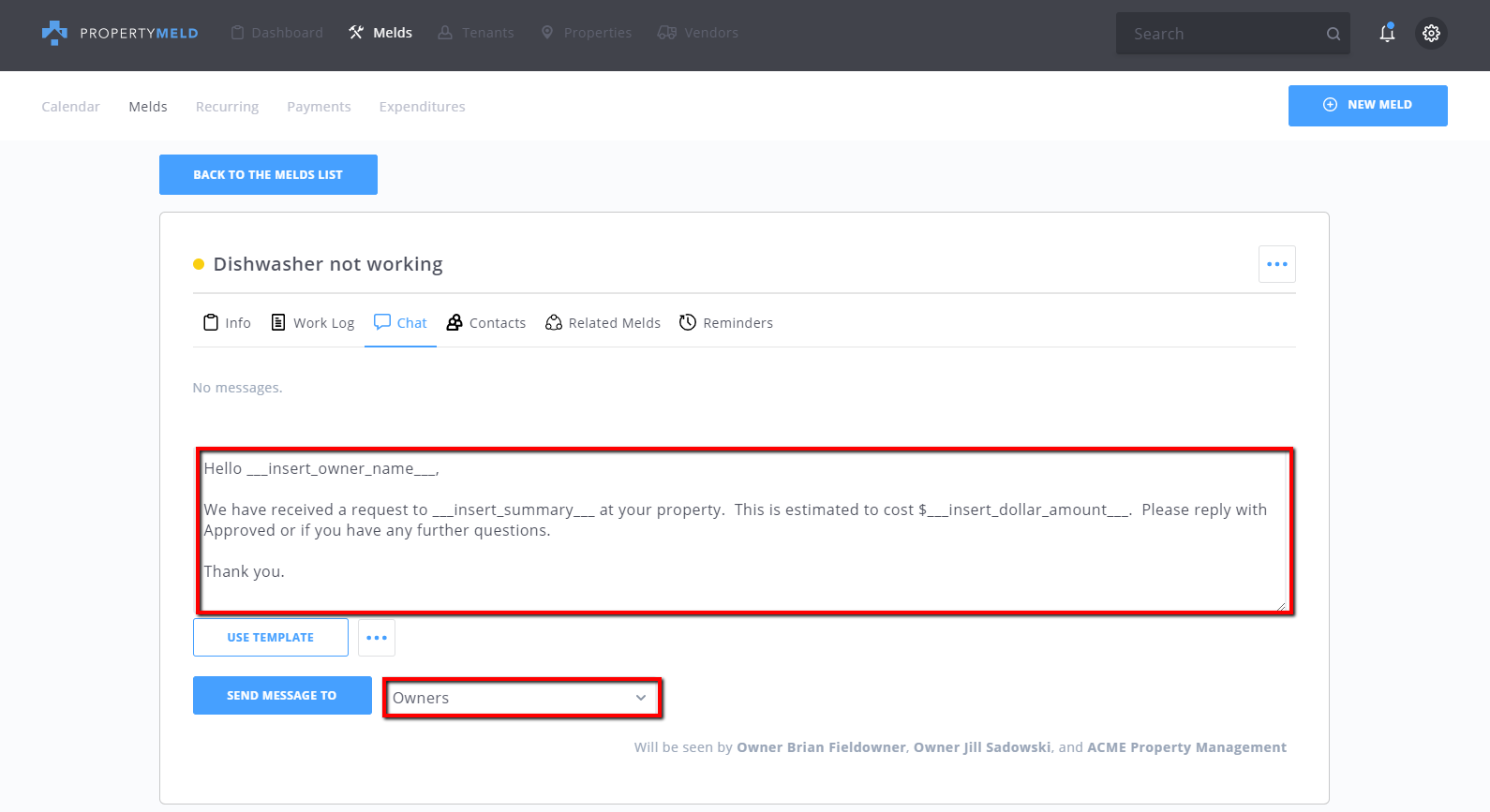Open the template options ellipsis button
Screen dimensions: 1490x812
point(377,638)
